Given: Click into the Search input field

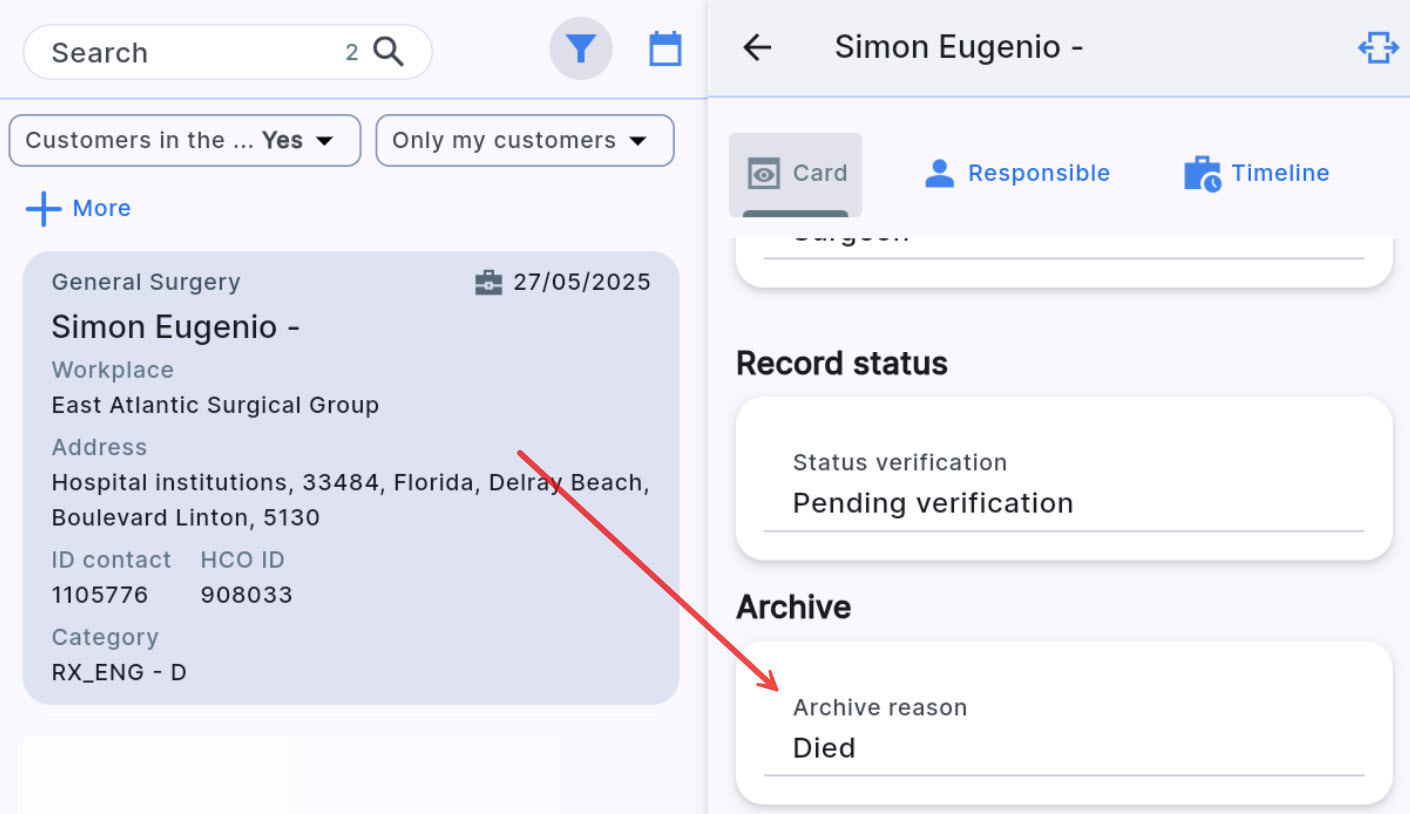Looking at the screenshot, I should tap(190, 53).
